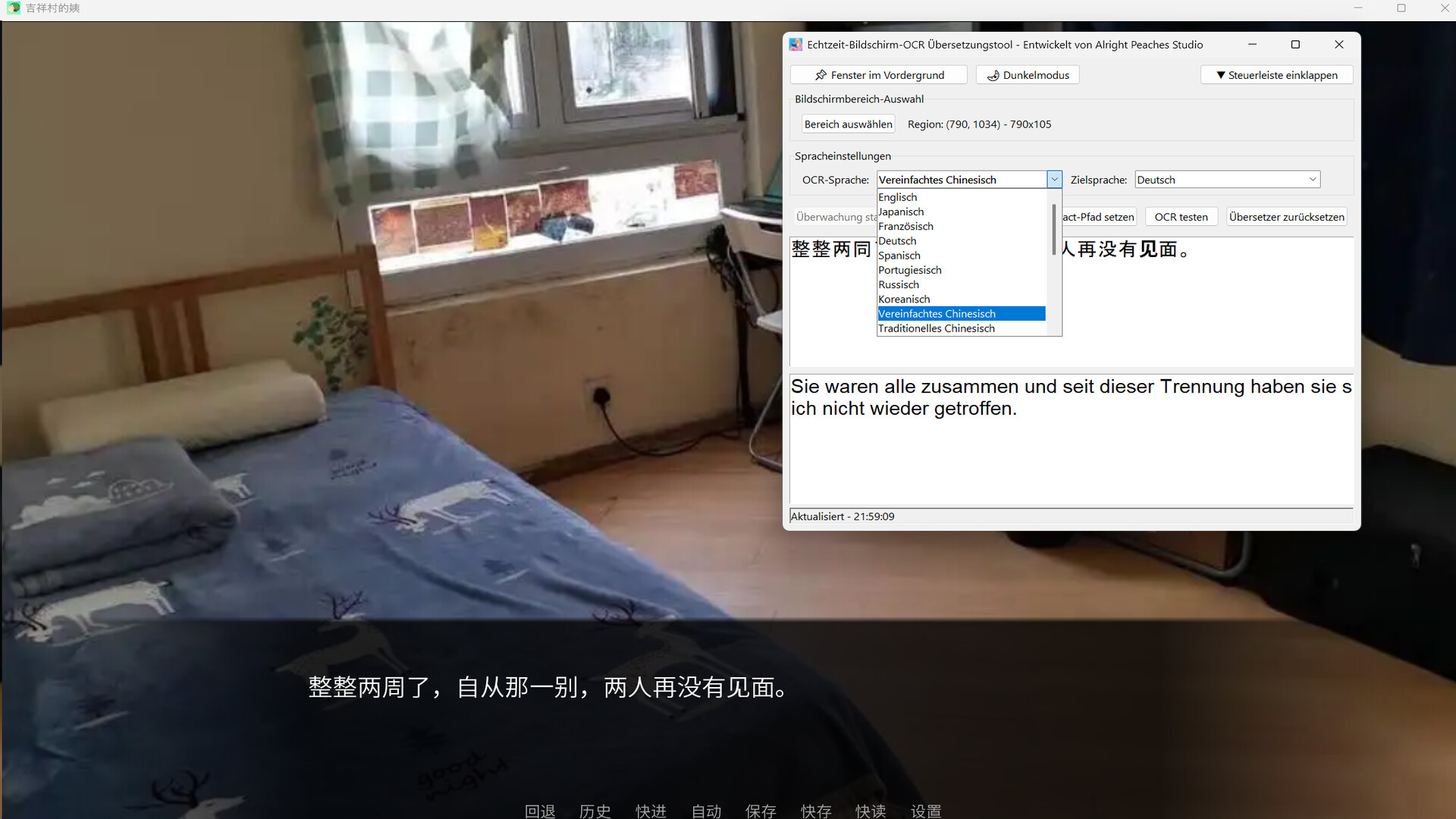Set path with Tesseract-Pfad setzen
The width and height of the screenshot is (1456, 819).
(1099, 216)
